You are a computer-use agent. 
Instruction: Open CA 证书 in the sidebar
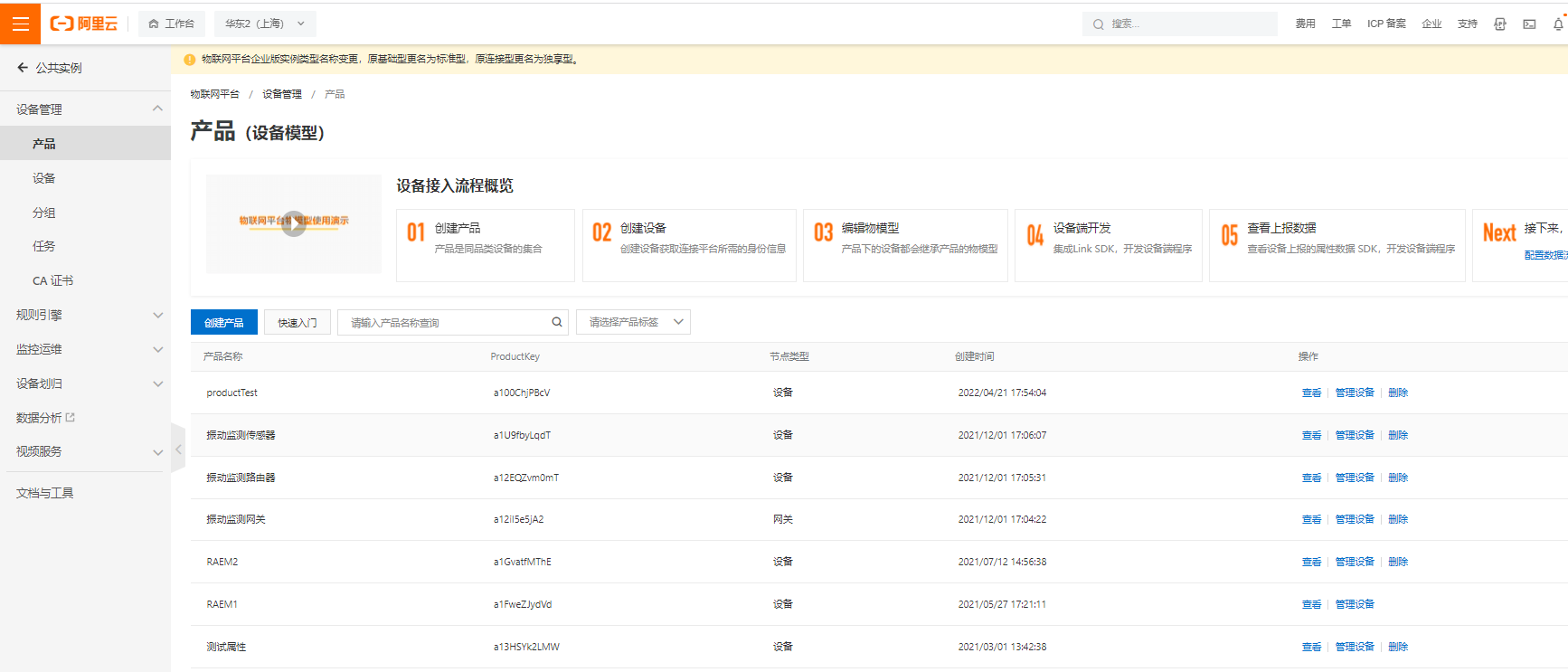tap(52, 280)
